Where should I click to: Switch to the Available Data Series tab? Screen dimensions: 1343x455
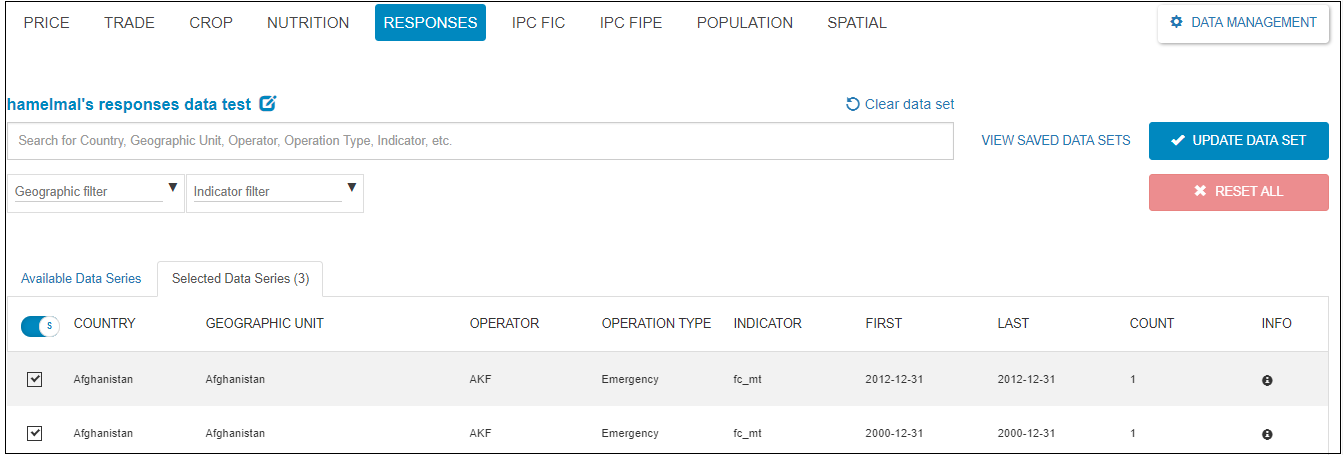(81, 279)
